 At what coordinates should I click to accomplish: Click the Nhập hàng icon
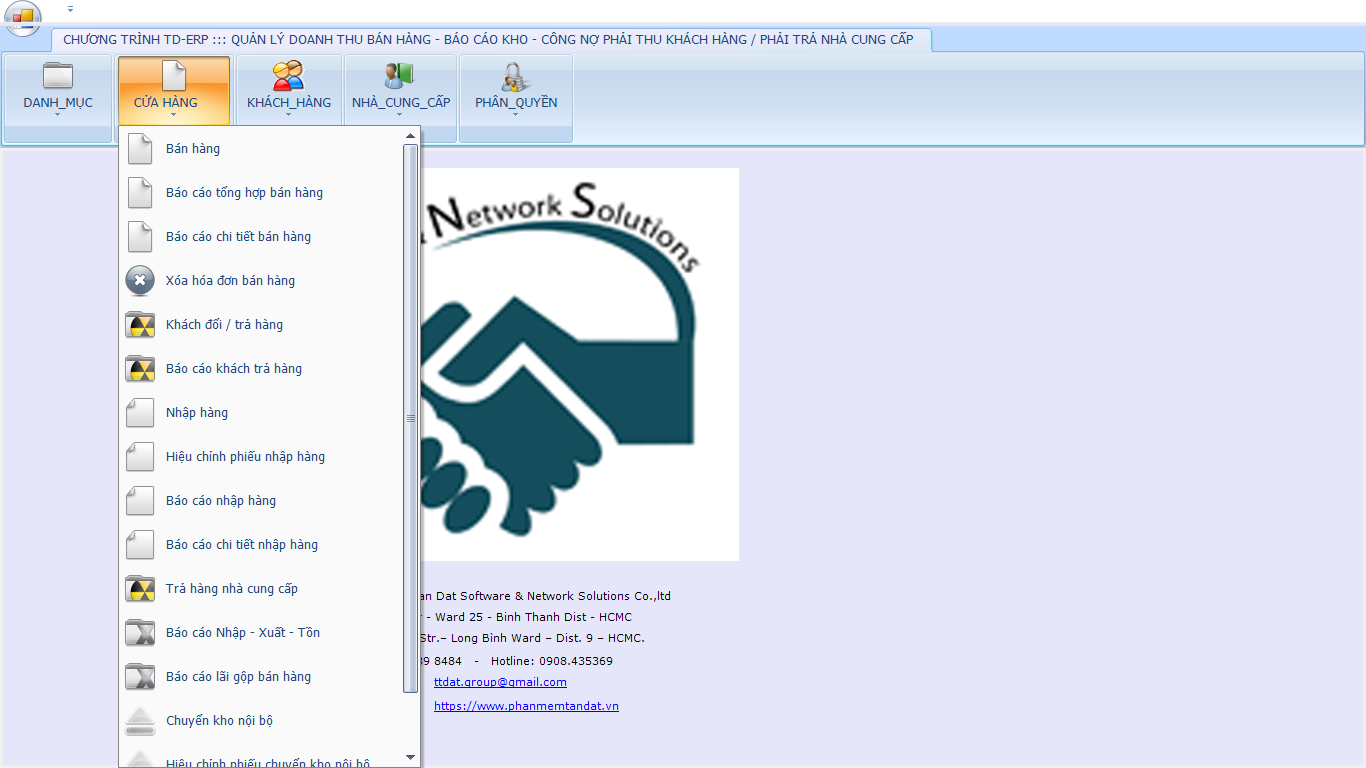(140, 413)
